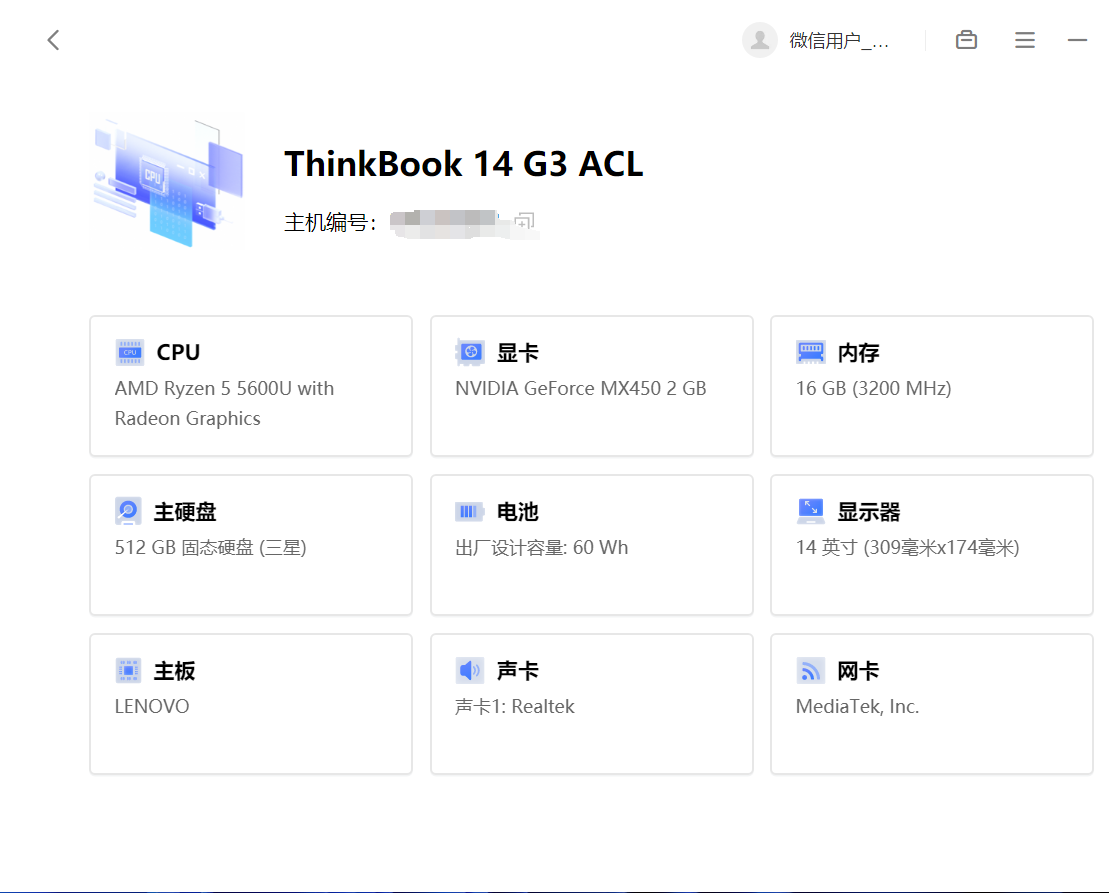Click the CPU chip icon
This screenshot has width=1109, height=893.
point(129,352)
